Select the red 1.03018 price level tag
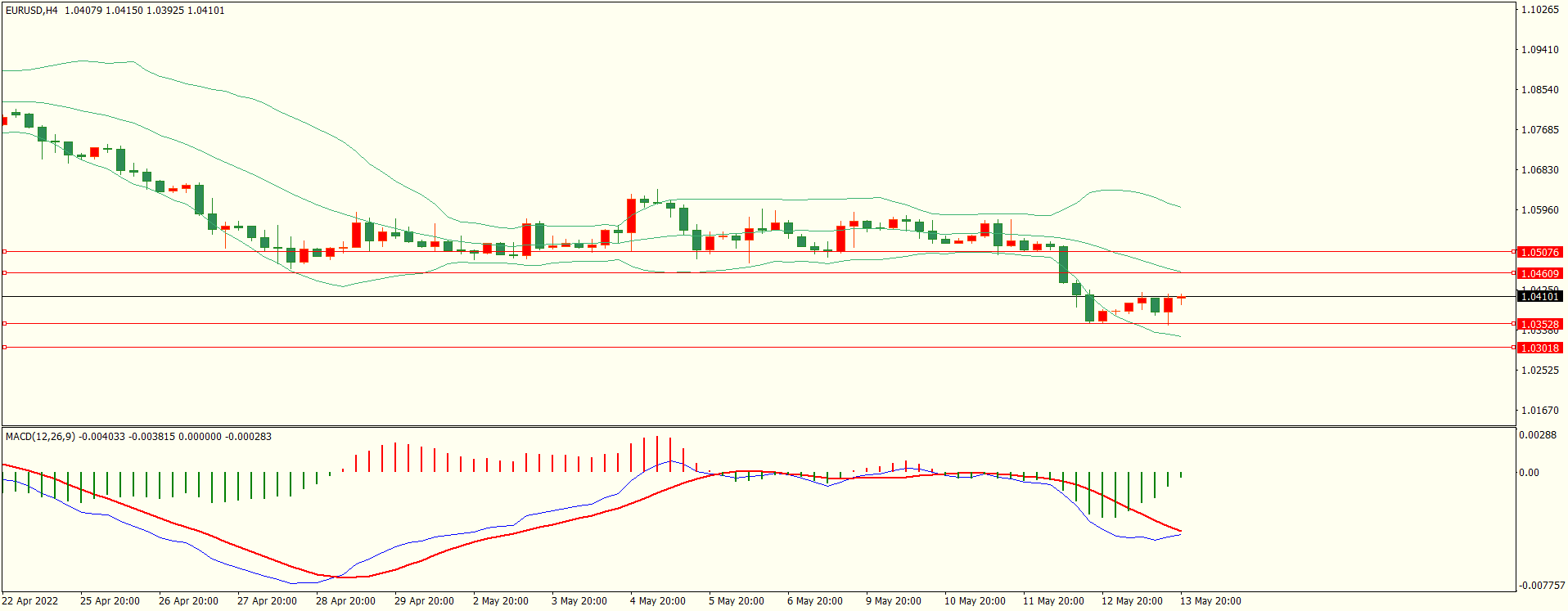Screen dimensions: 1568x611 1539,348
